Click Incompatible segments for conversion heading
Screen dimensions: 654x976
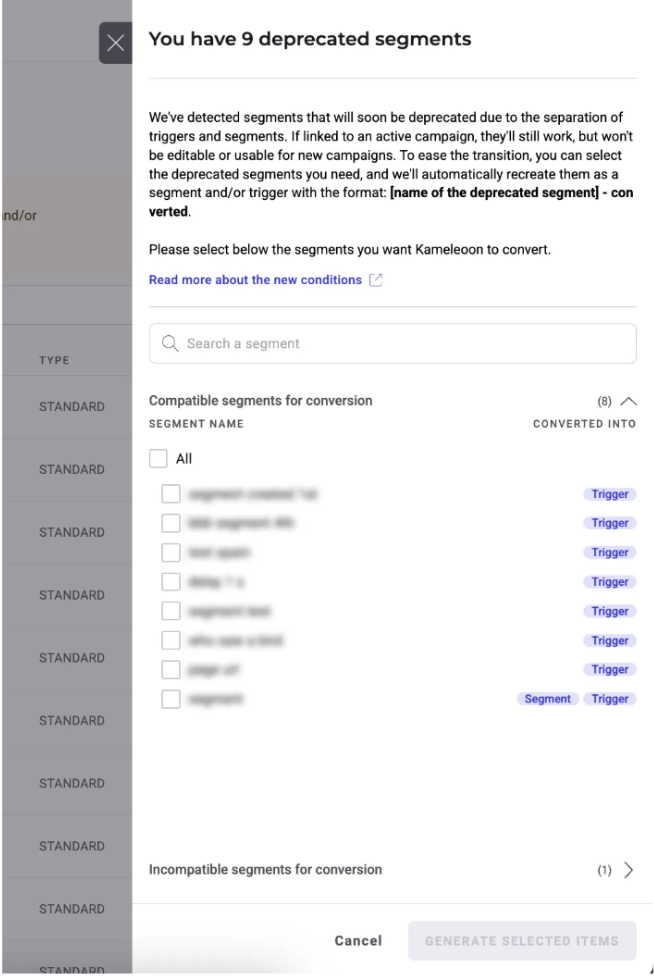pyautogui.click(x=265, y=870)
